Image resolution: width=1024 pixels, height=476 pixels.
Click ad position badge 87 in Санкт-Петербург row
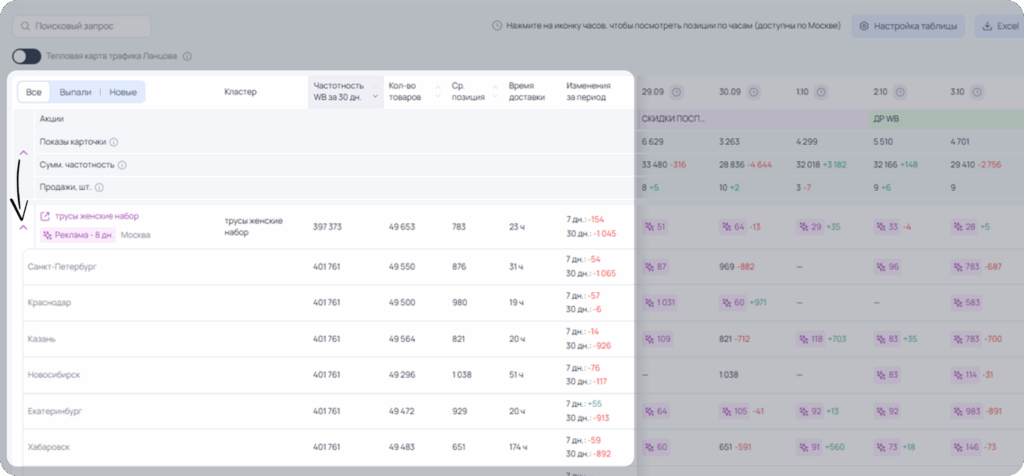[656, 267]
